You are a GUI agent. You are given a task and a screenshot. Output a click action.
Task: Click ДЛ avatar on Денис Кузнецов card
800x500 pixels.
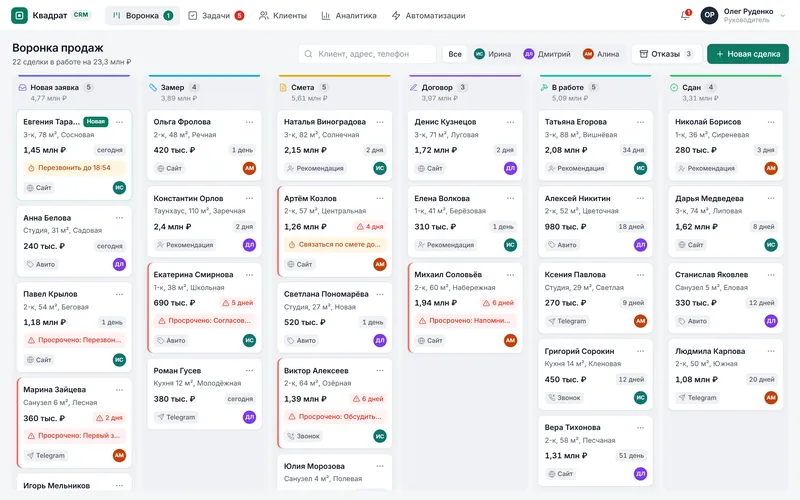[x=510, y=168]
